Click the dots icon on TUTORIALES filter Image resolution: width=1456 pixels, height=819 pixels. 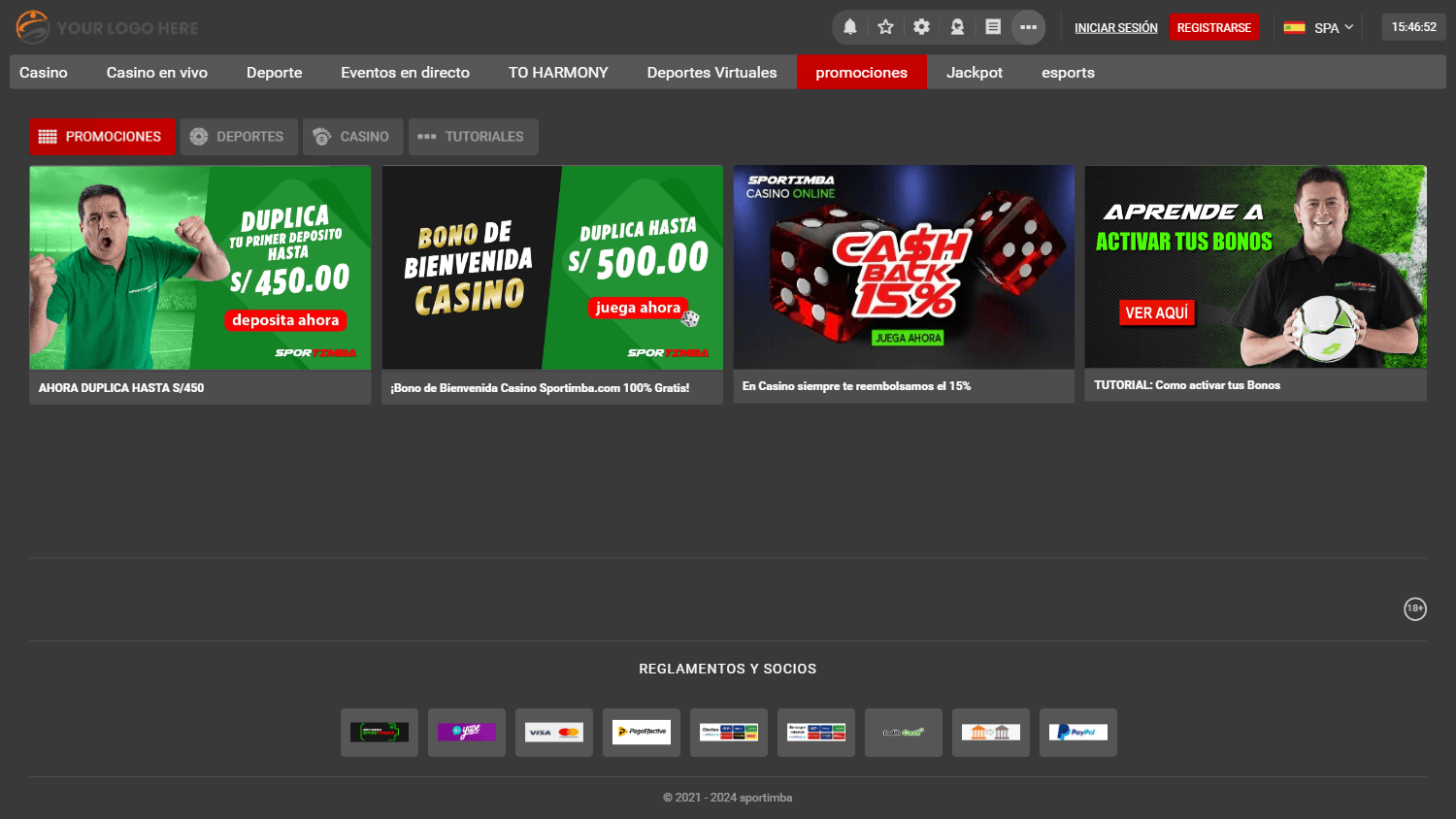click(427, 137)
